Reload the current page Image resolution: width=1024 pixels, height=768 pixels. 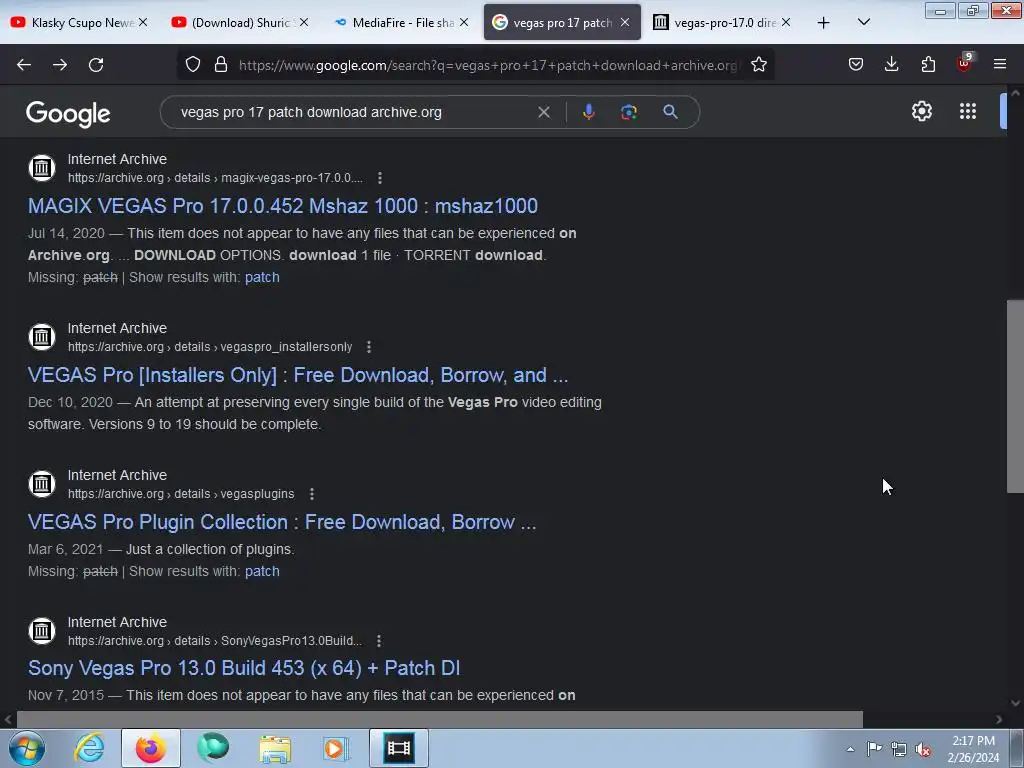pos(96,65)
